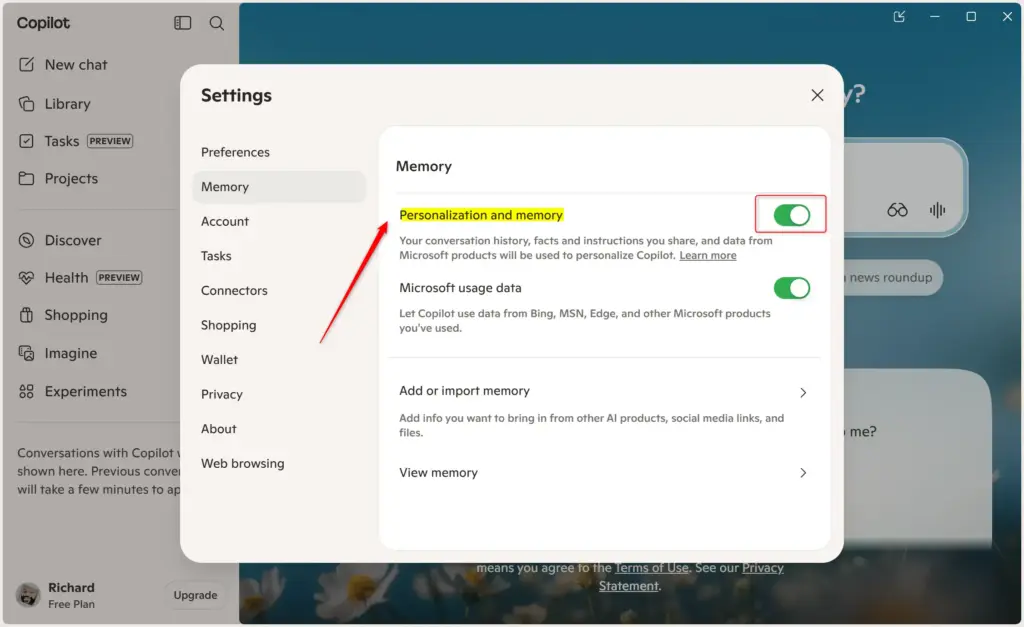Click the Upgrade button
Viewport: 1024px width, 627px height.
click(x=195, y=595)
